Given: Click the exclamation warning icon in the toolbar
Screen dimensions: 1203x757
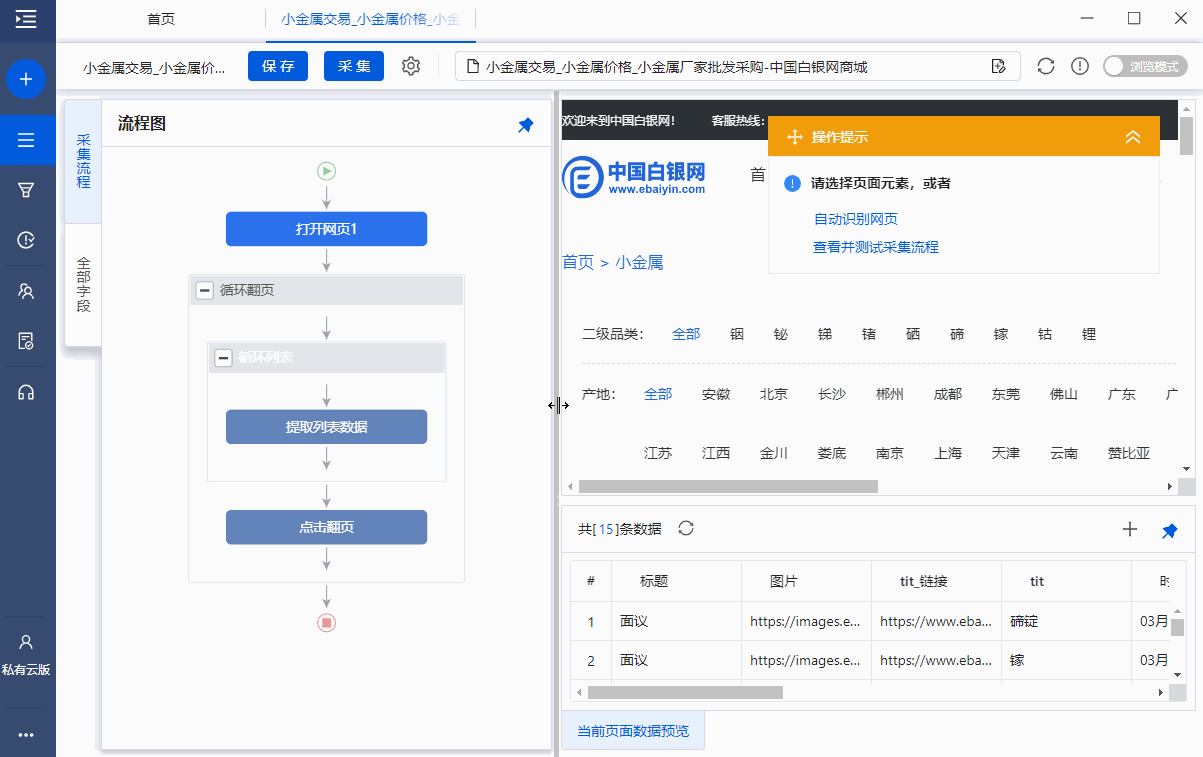Looking at the screenshot, I should coord(1080,65).
